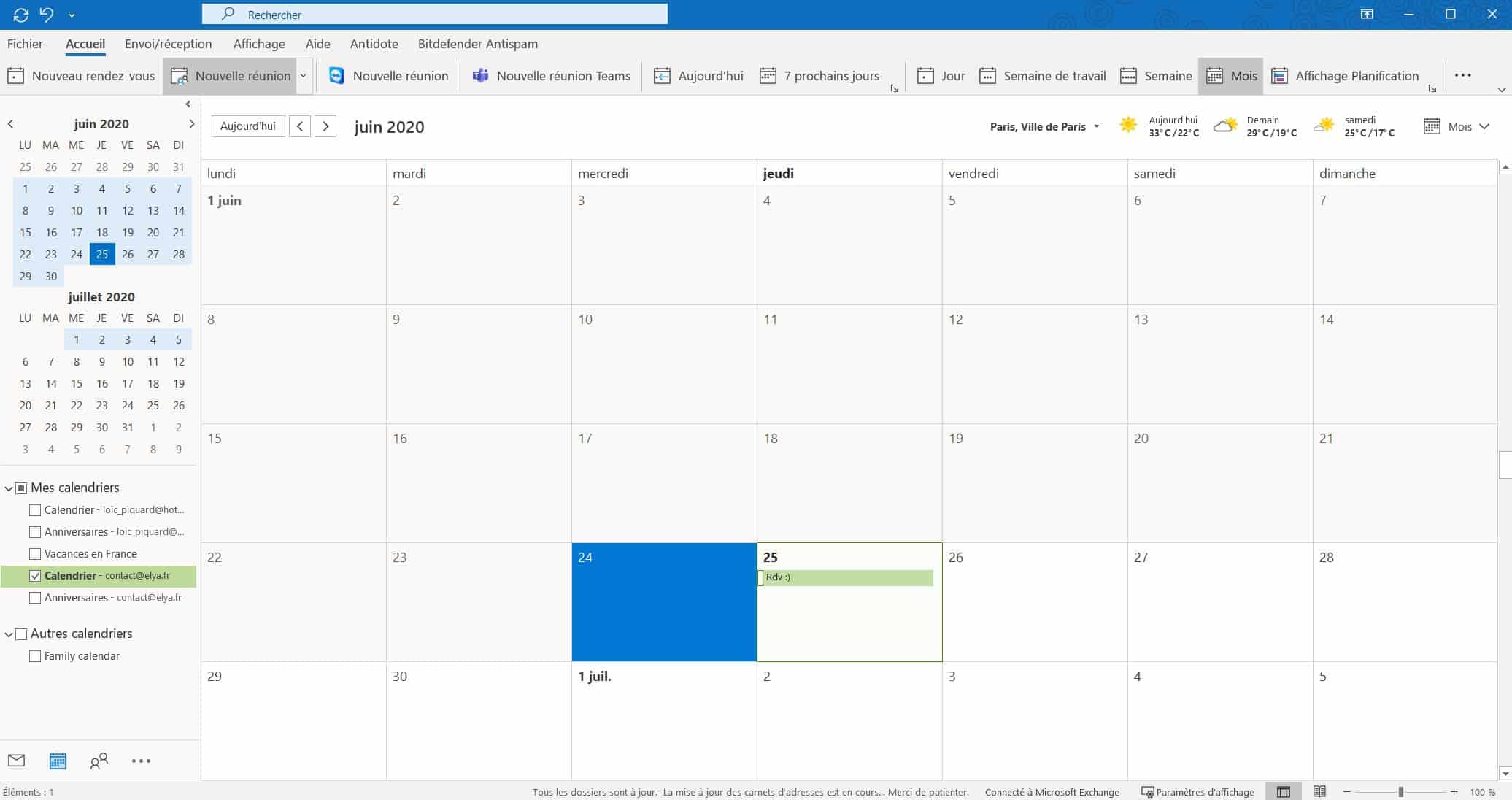Go to previous month in mini calendar

[10, 124]
